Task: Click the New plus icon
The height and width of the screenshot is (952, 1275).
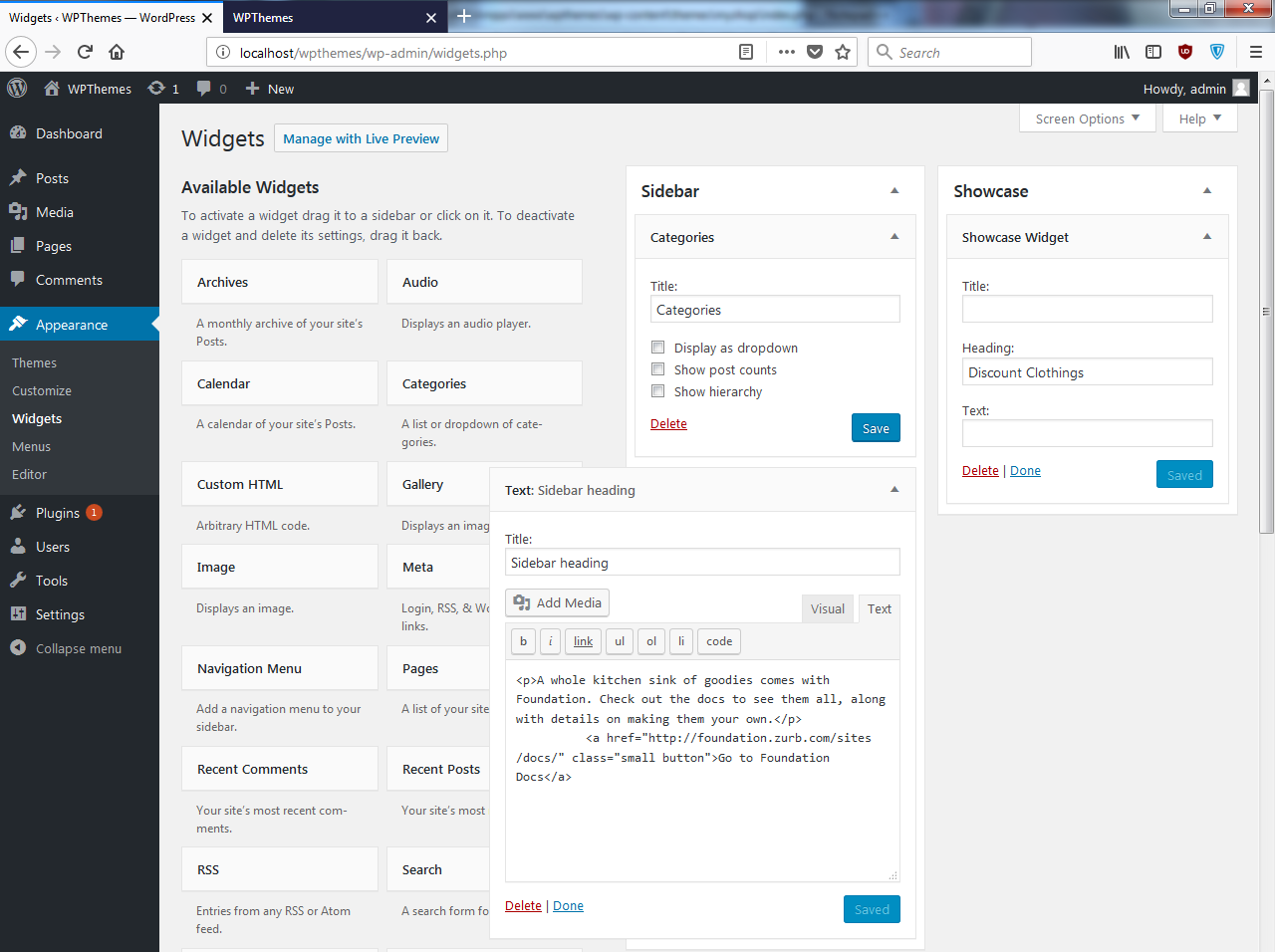Action: 252,89
